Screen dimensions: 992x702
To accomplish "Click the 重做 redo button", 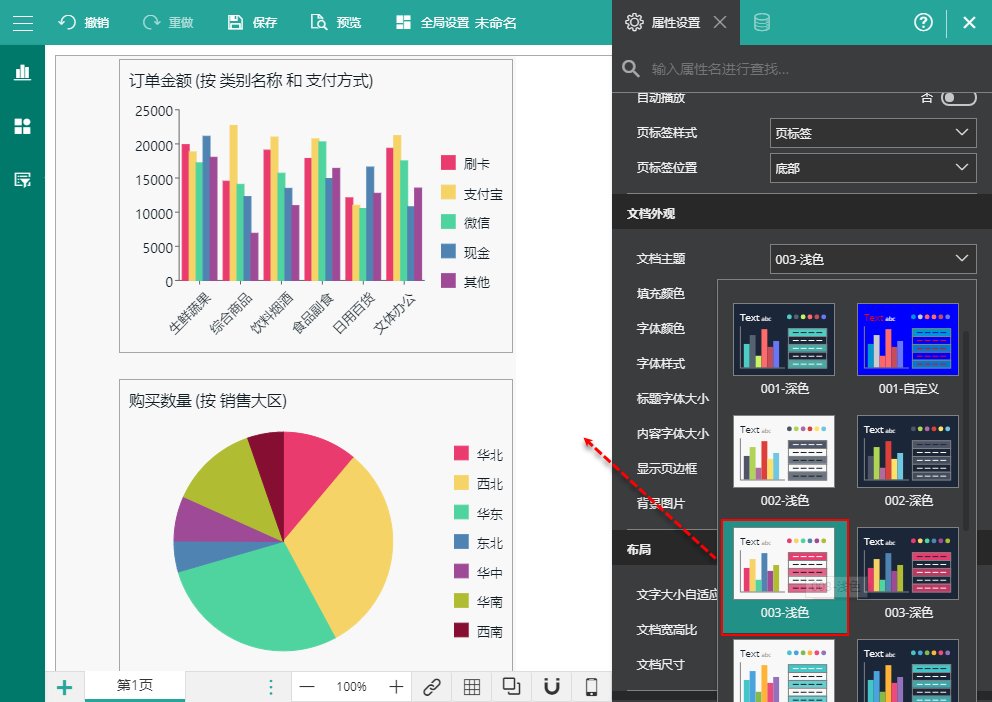I will coord(168,23).
